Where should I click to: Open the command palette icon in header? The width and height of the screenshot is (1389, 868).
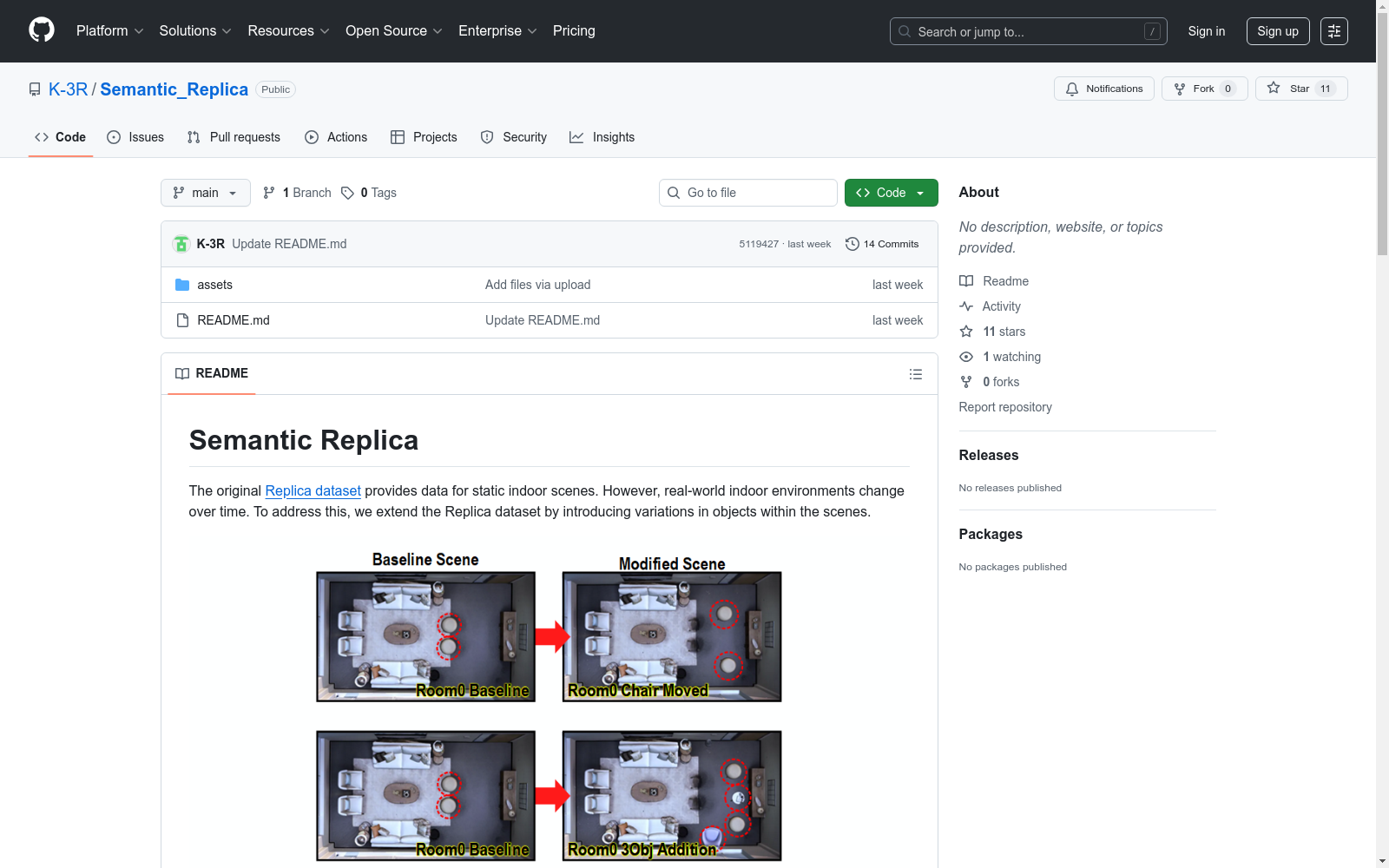tap(1334, 31)
